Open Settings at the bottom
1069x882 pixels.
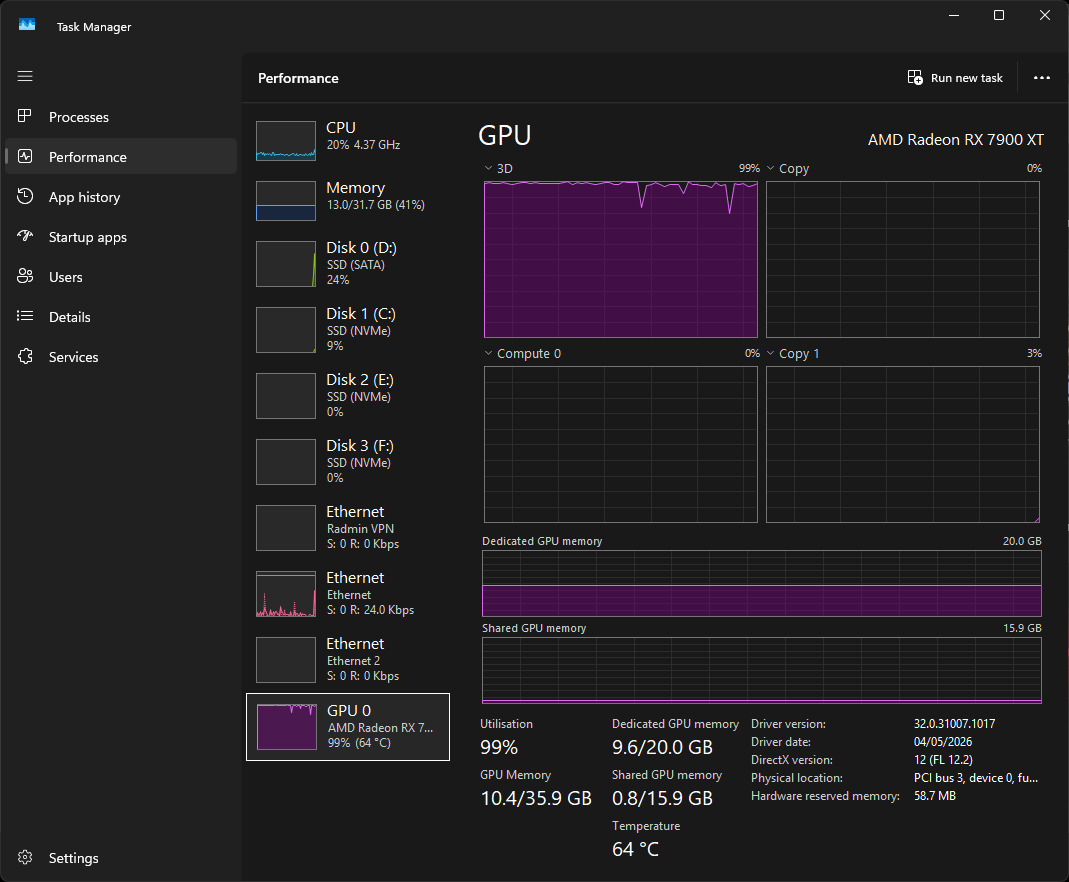coord(121,858)
